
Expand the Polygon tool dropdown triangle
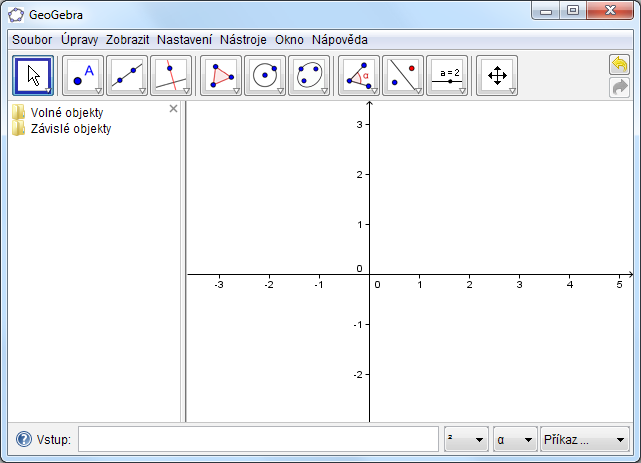click(x=236, y=91)
